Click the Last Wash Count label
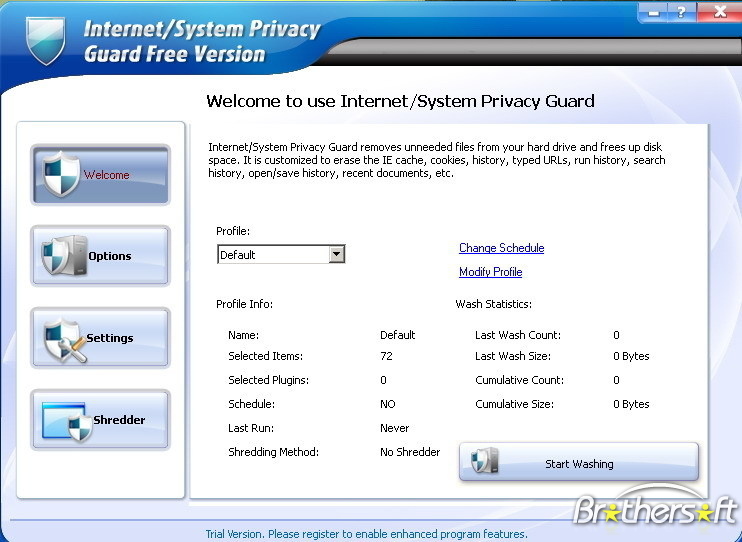The width and height of the screenshot is (742, 542). click(518, 335)
